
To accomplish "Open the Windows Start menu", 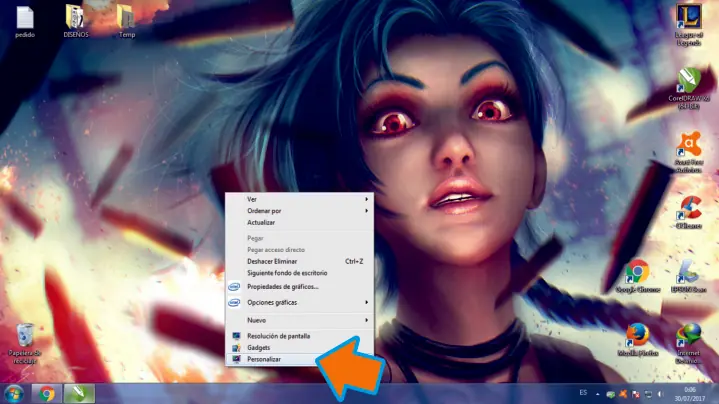I will 14,394.
